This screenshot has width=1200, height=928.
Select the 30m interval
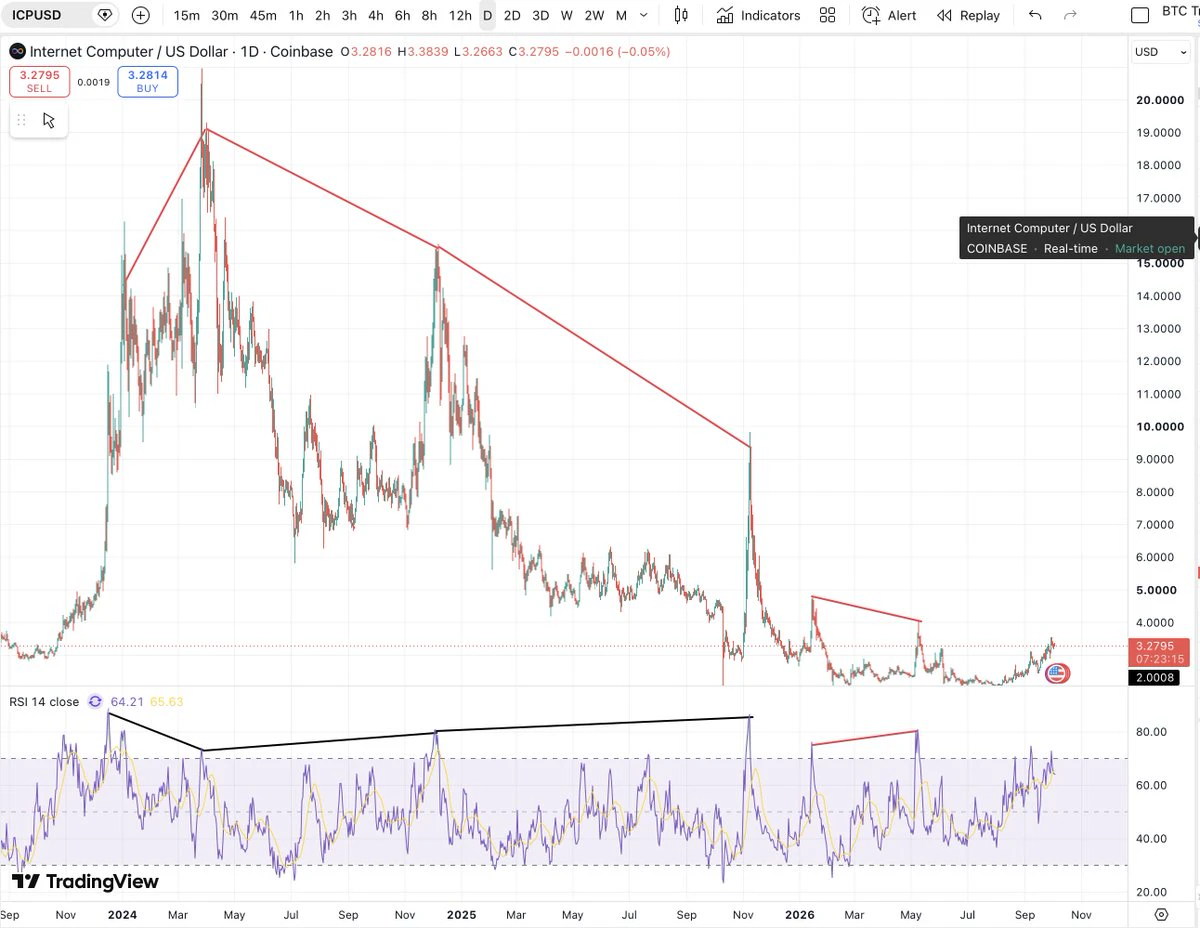(x=225, y=15)
